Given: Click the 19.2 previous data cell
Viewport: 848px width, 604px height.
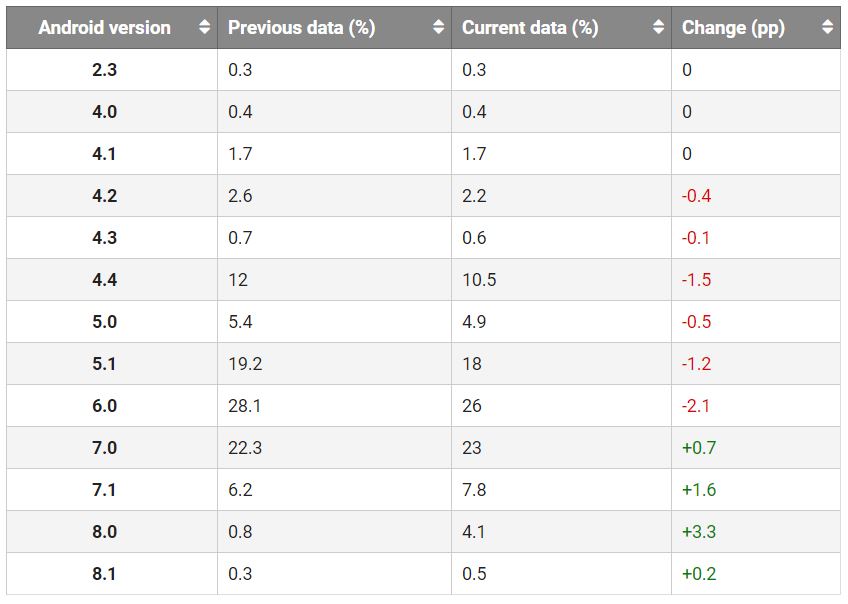Looking at the screenshot, I should [x=245, y=364].
